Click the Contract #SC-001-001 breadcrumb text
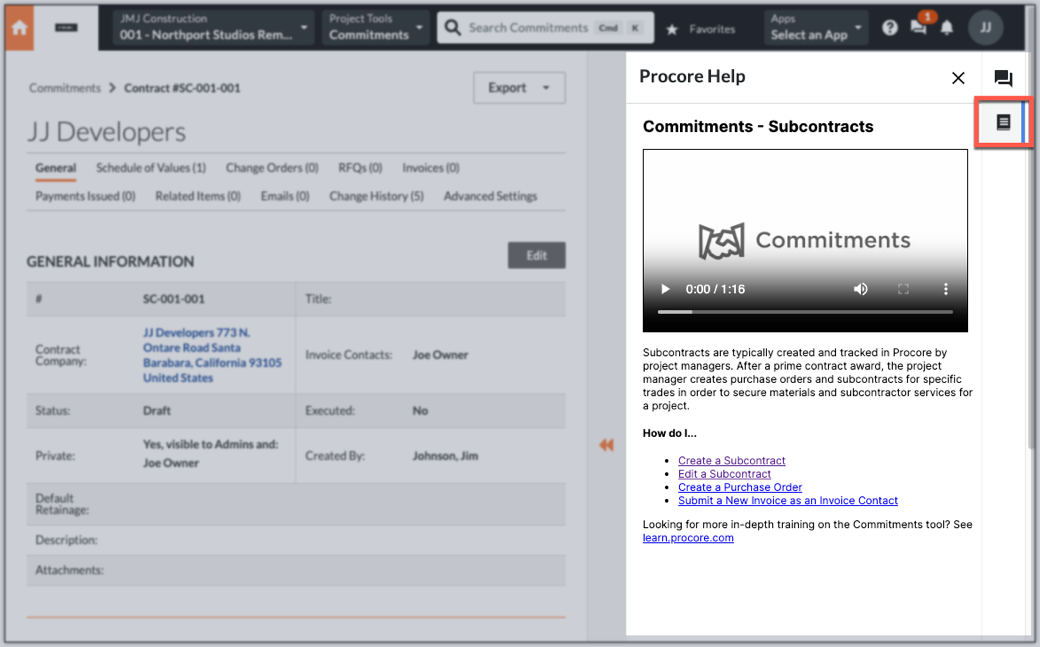The image size is (1040, 647). tap(182, 88)
